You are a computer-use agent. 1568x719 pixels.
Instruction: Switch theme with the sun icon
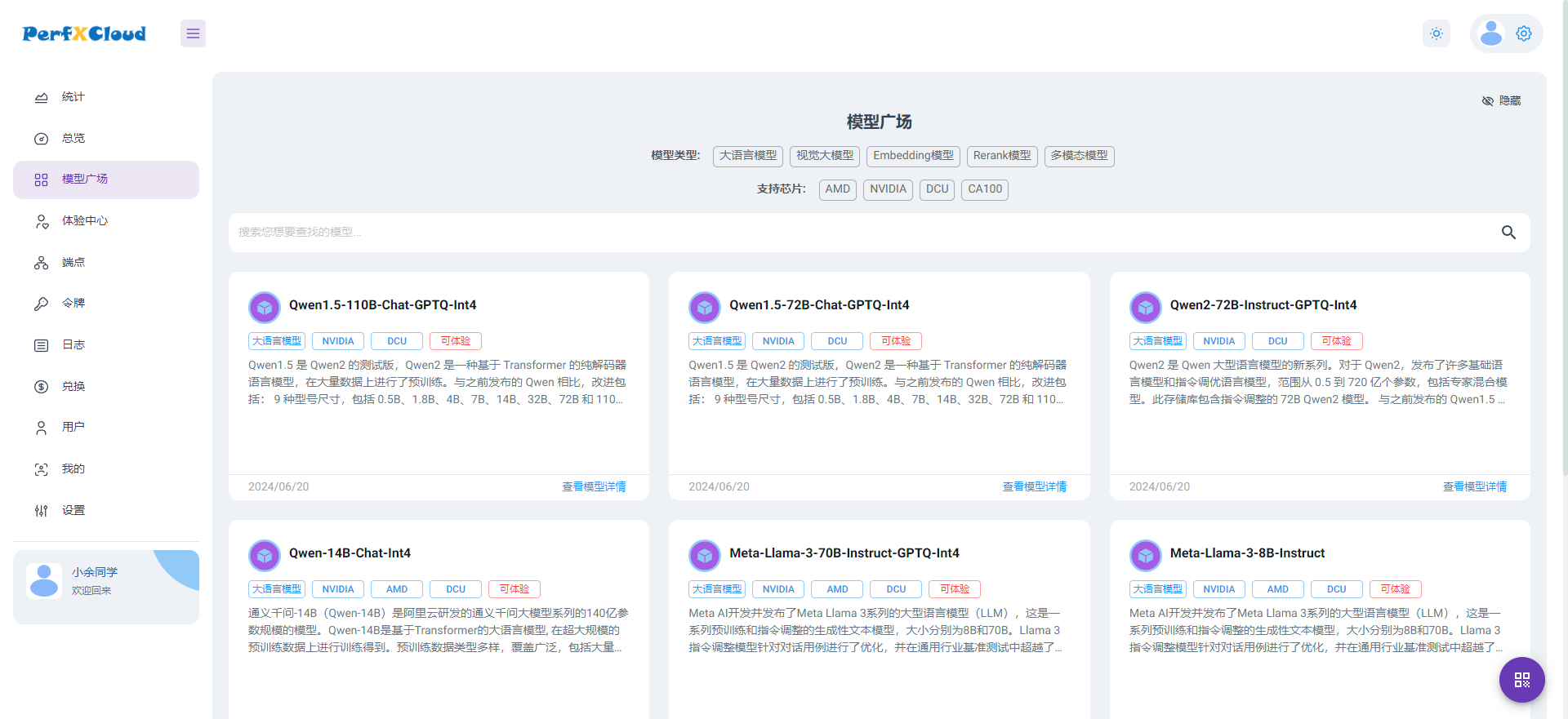[x=1437, y=33]
